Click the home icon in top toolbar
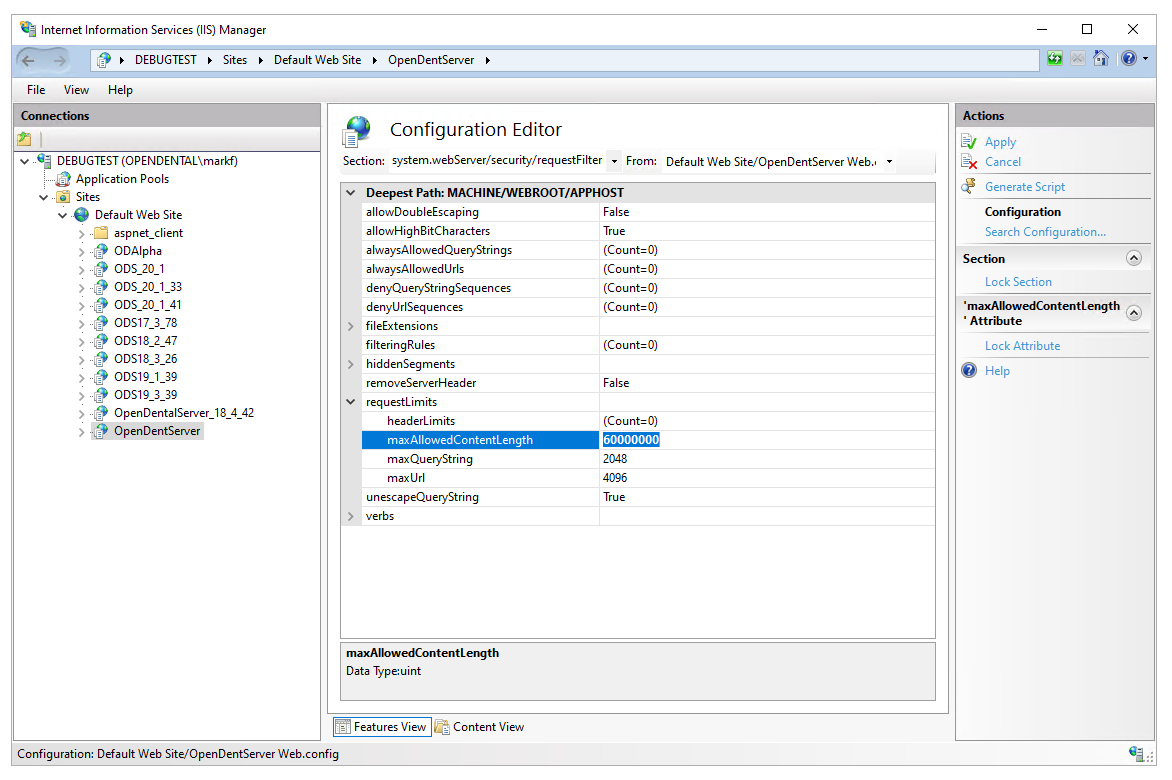1172x780 pixels. pyautogui.click(x=1101, y=59)
